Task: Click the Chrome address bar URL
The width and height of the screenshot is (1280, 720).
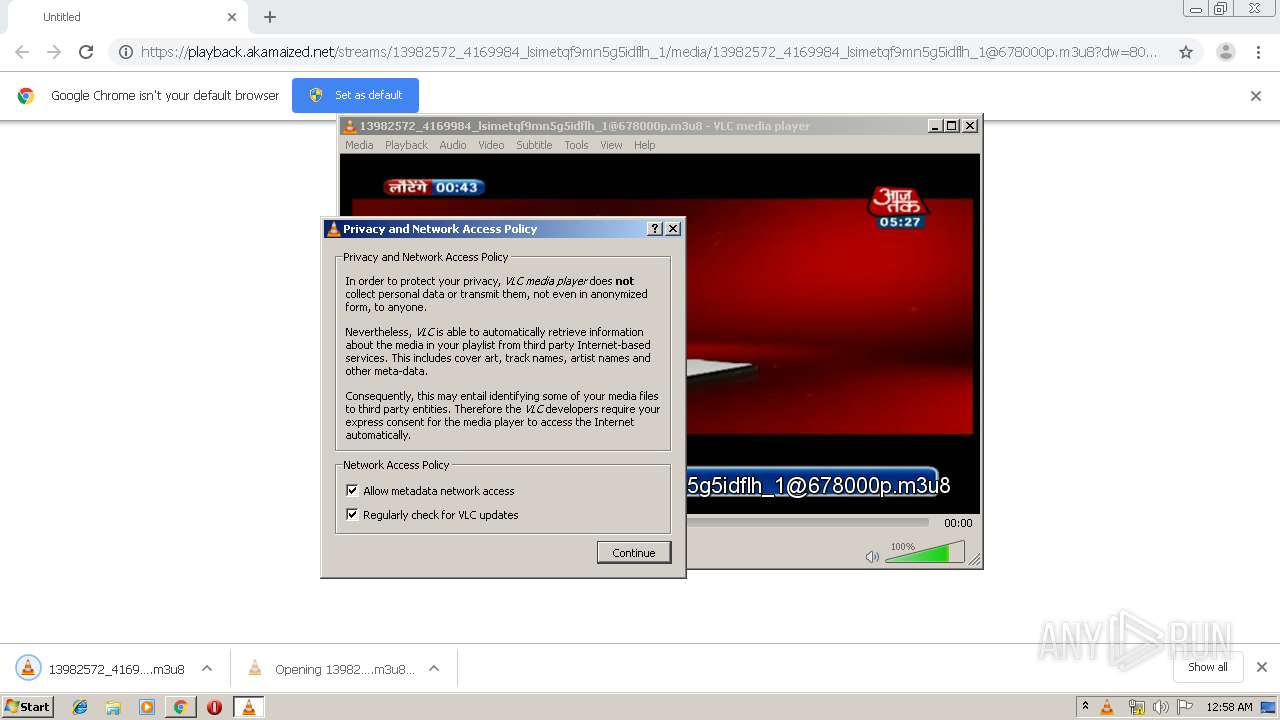Action: point(649,52)
